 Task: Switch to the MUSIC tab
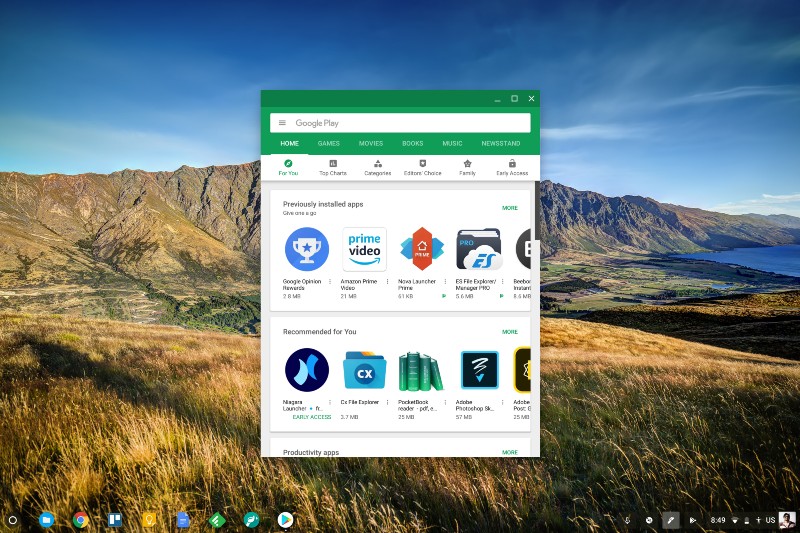point(453,143)
